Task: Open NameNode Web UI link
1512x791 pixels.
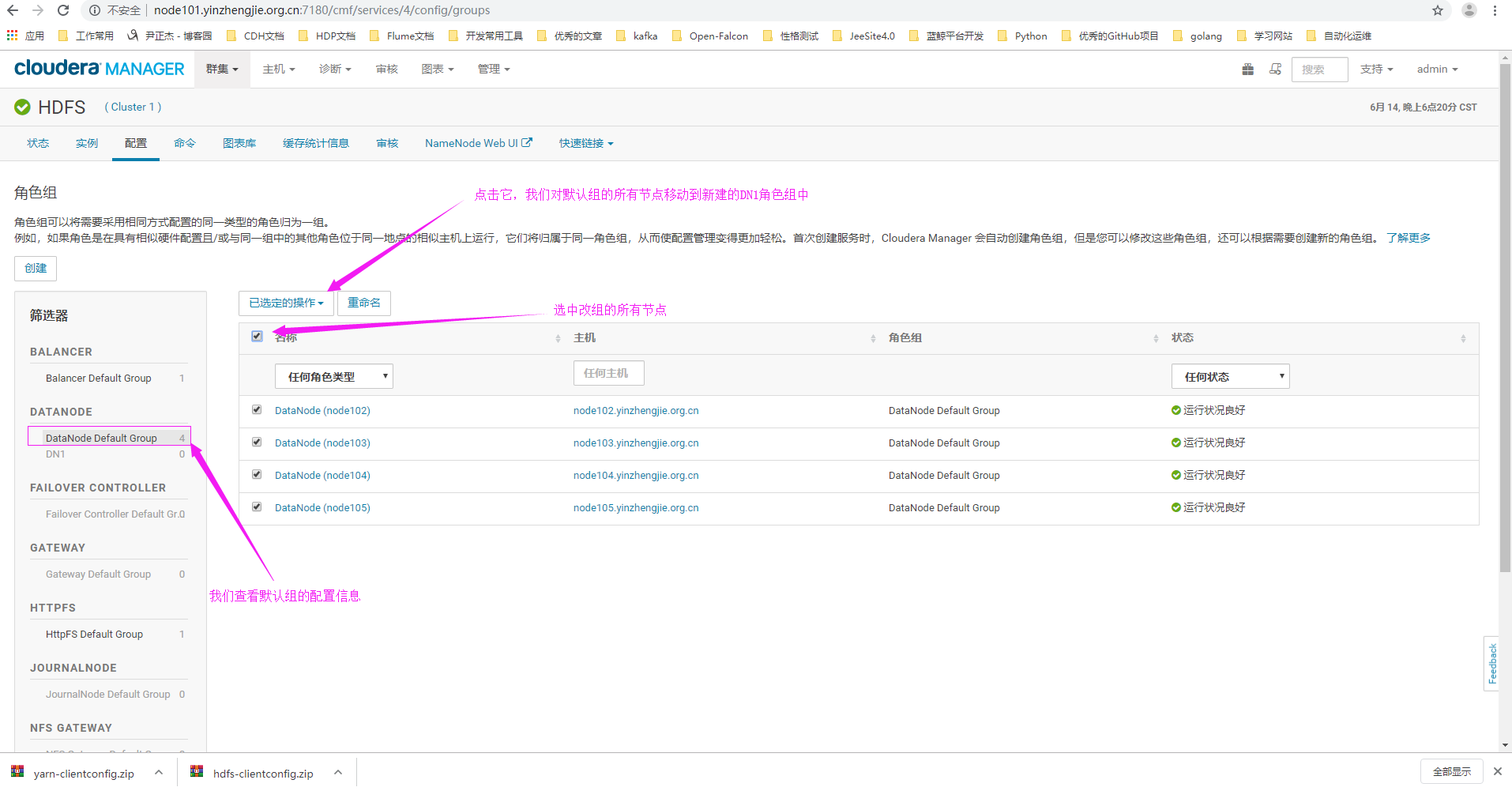Action: click(479, 143)
